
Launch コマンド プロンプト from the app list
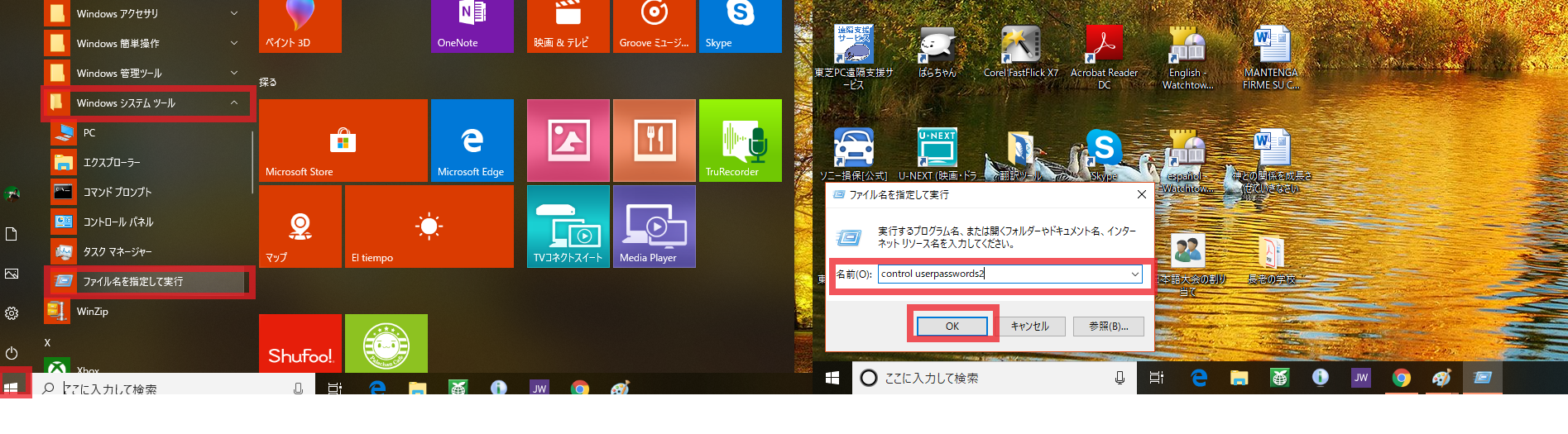coord(149,192)
